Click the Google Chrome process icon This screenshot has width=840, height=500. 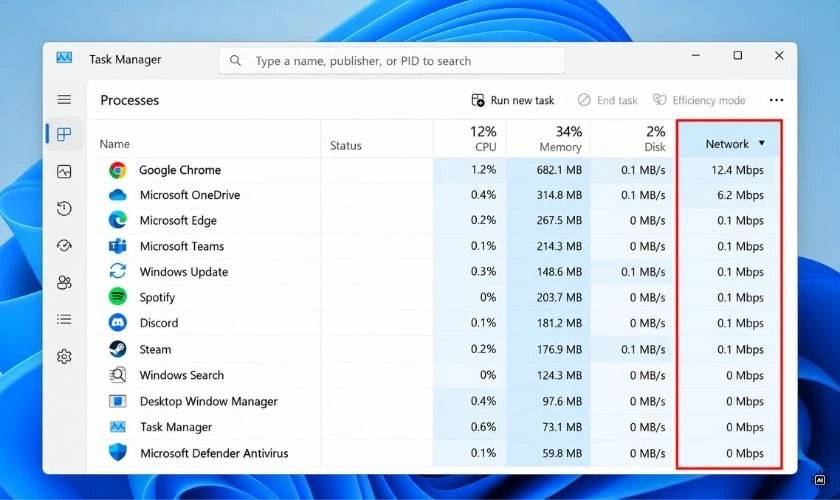click(x=117, y=170)
